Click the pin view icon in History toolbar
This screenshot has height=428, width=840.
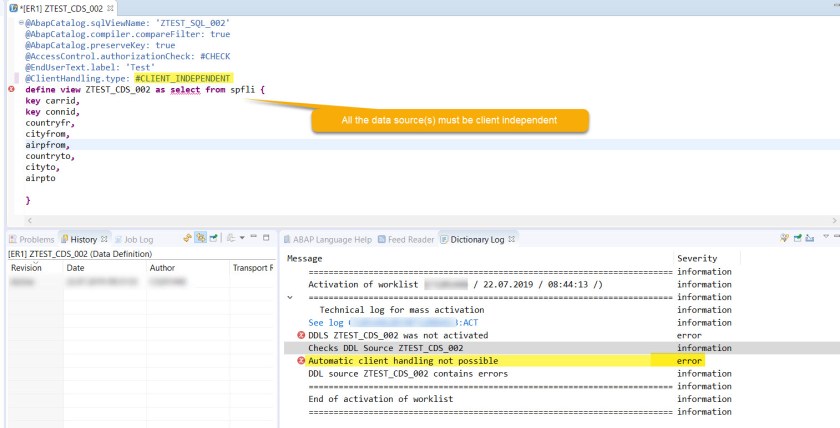213,239
